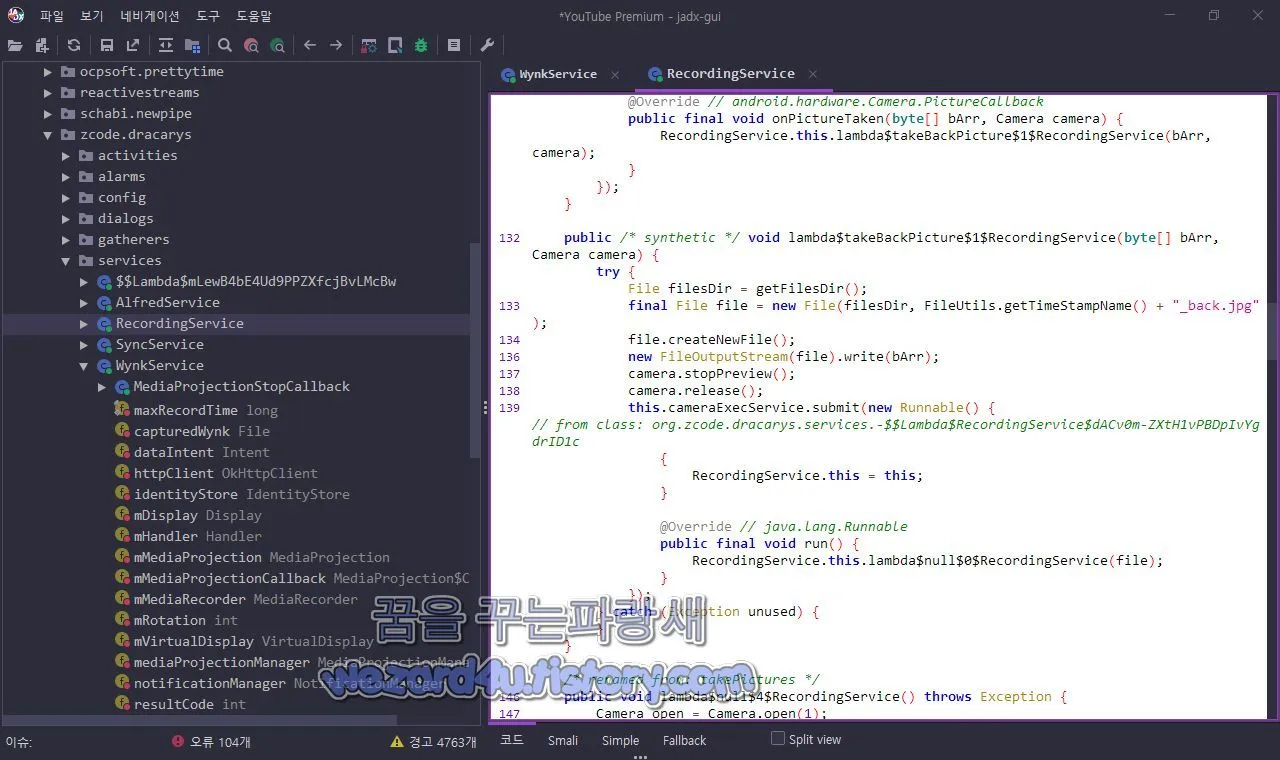Open the 네비게이션 menu
Screen dimensions: 1280x760
(150, 16)
